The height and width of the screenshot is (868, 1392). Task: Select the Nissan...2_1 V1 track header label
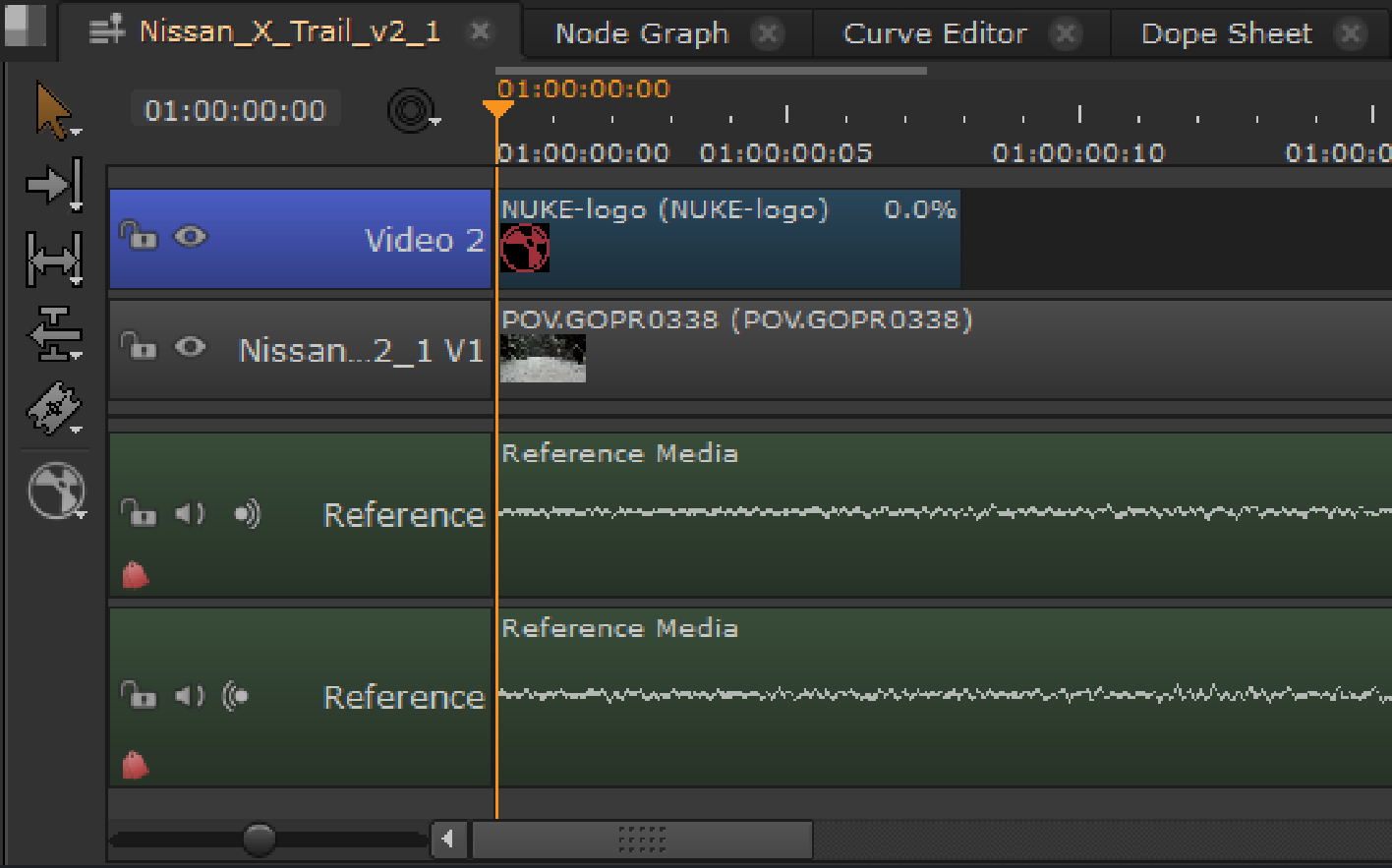[x=362, y=350]
